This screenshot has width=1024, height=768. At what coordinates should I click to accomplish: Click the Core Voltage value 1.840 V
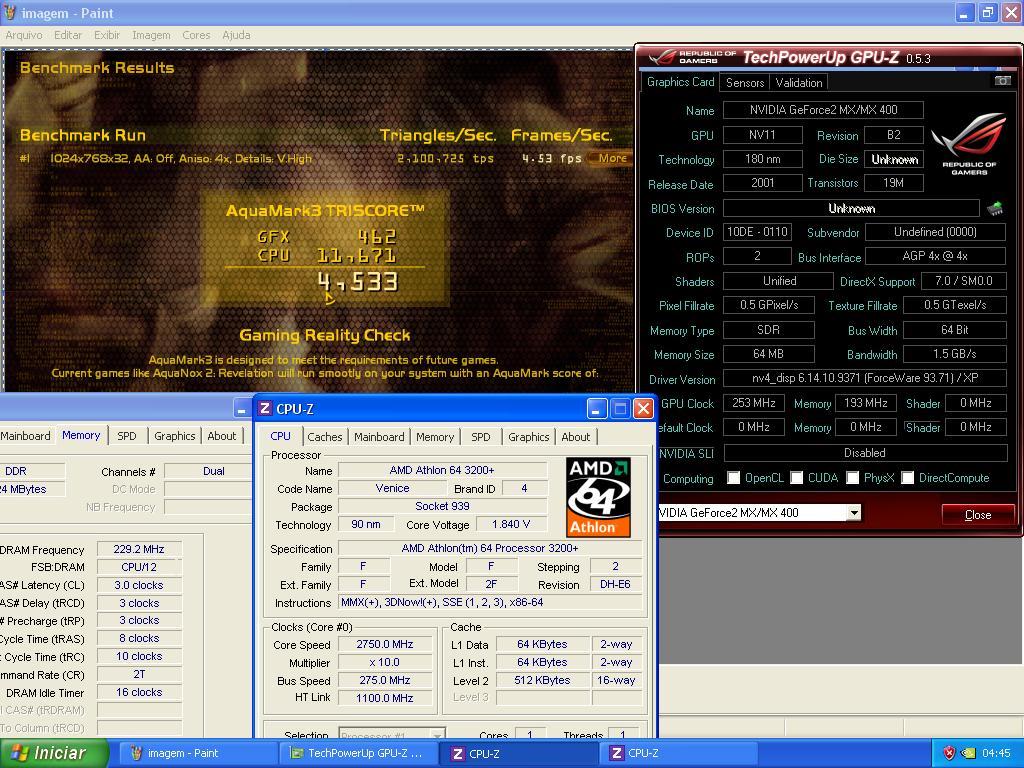click(x=511, y=524)
